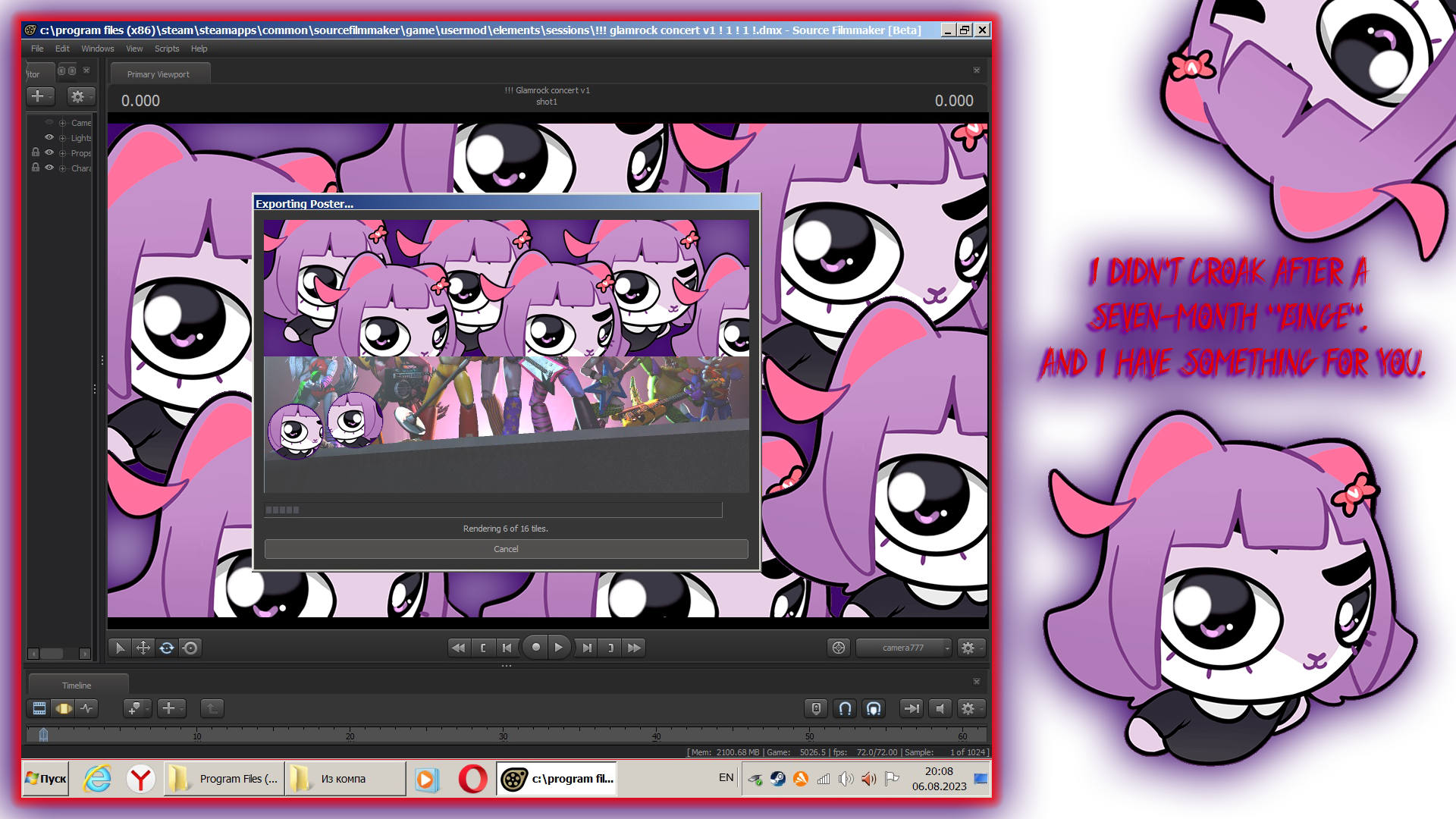1456x819 pixels.
Task: Switch to Clip Editor filmstrip mode
Action: pyautogui.click(x=39, y=708)
